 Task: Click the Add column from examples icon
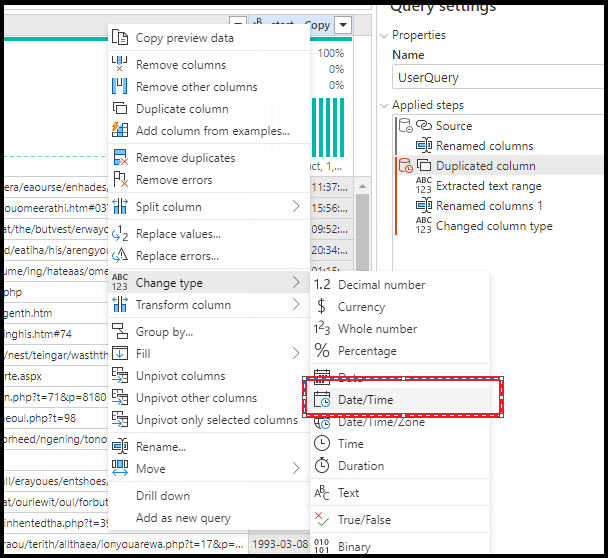pyautogui.click(x=120, y=130)
